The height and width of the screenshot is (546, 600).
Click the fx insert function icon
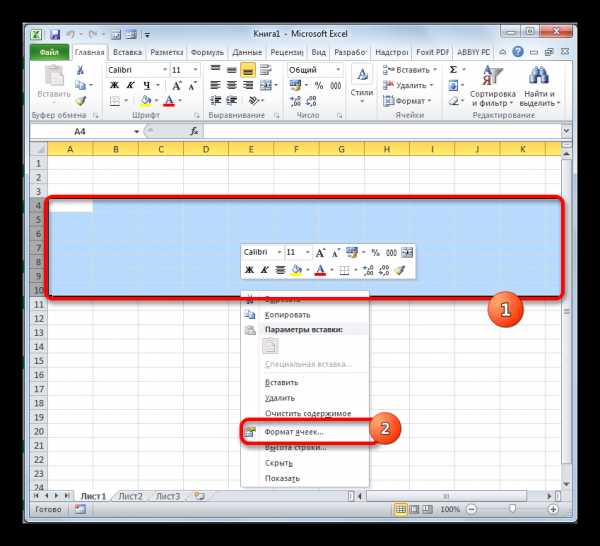pyautogui.click(x=194, y=132)
